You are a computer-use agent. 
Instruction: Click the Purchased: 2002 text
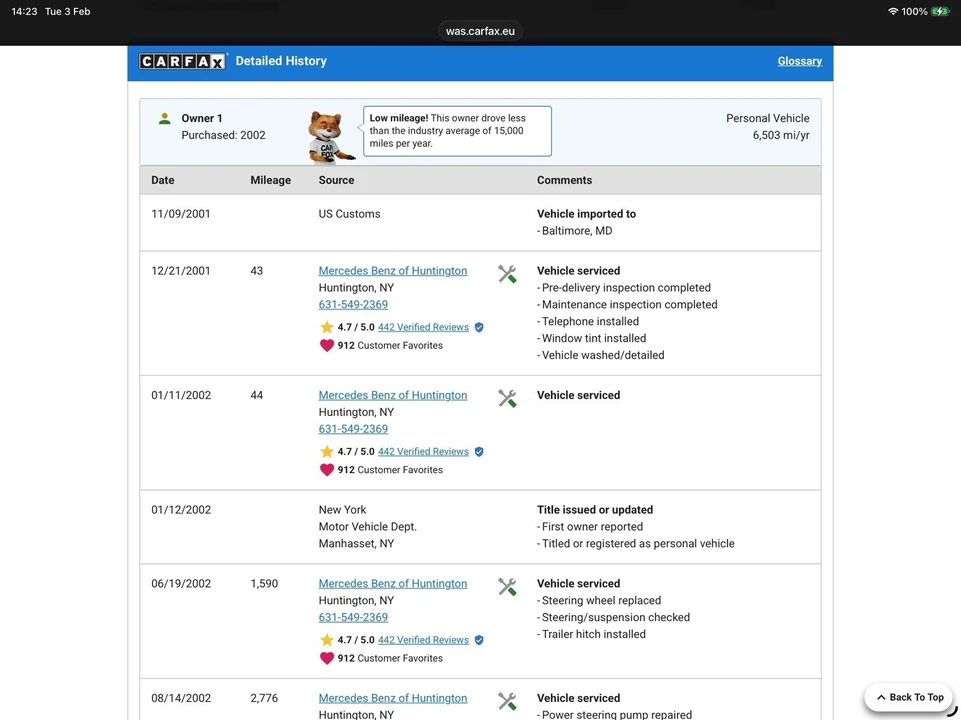[223, 135]
